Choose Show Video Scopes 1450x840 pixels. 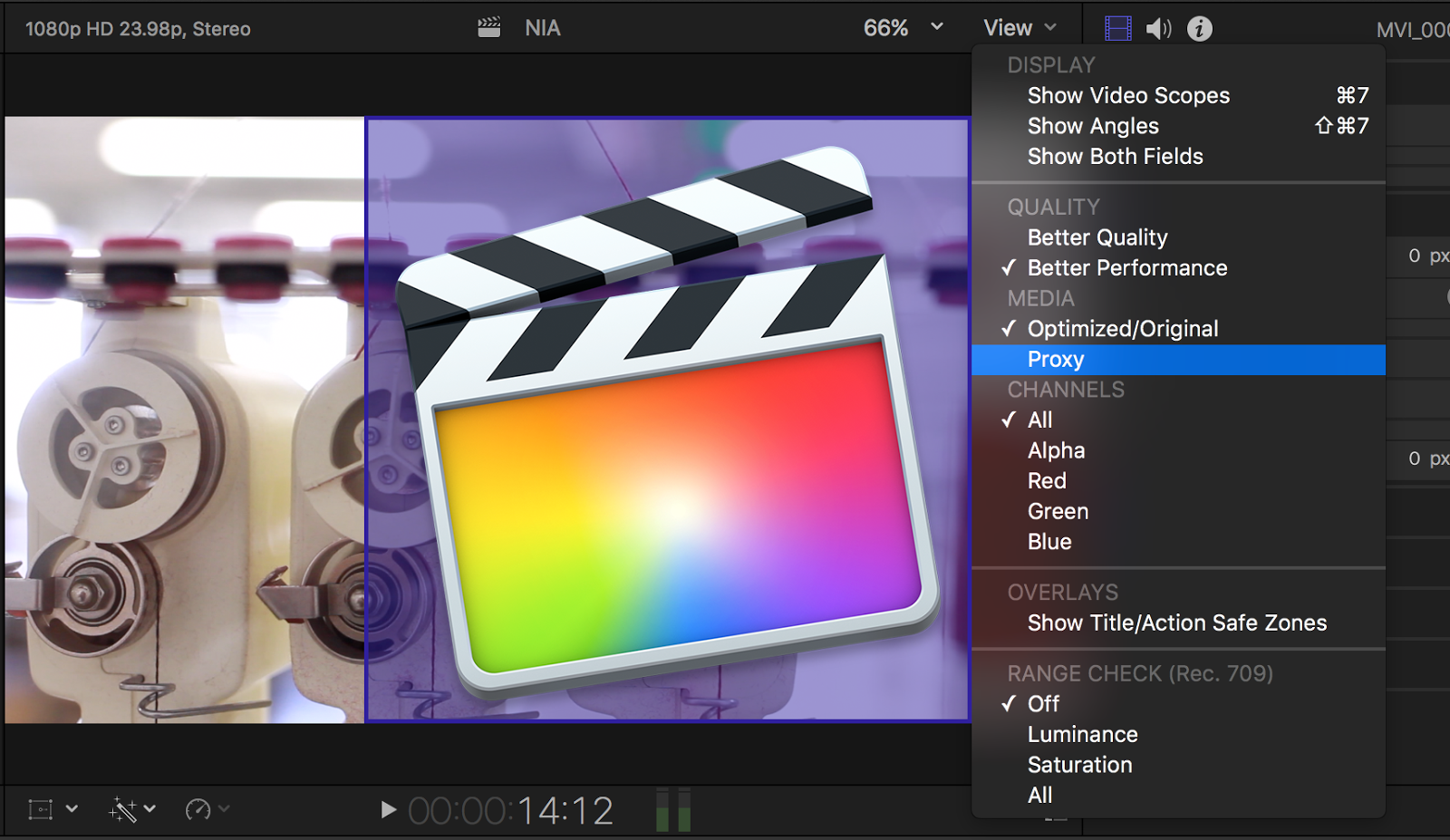click(1178, 95)
